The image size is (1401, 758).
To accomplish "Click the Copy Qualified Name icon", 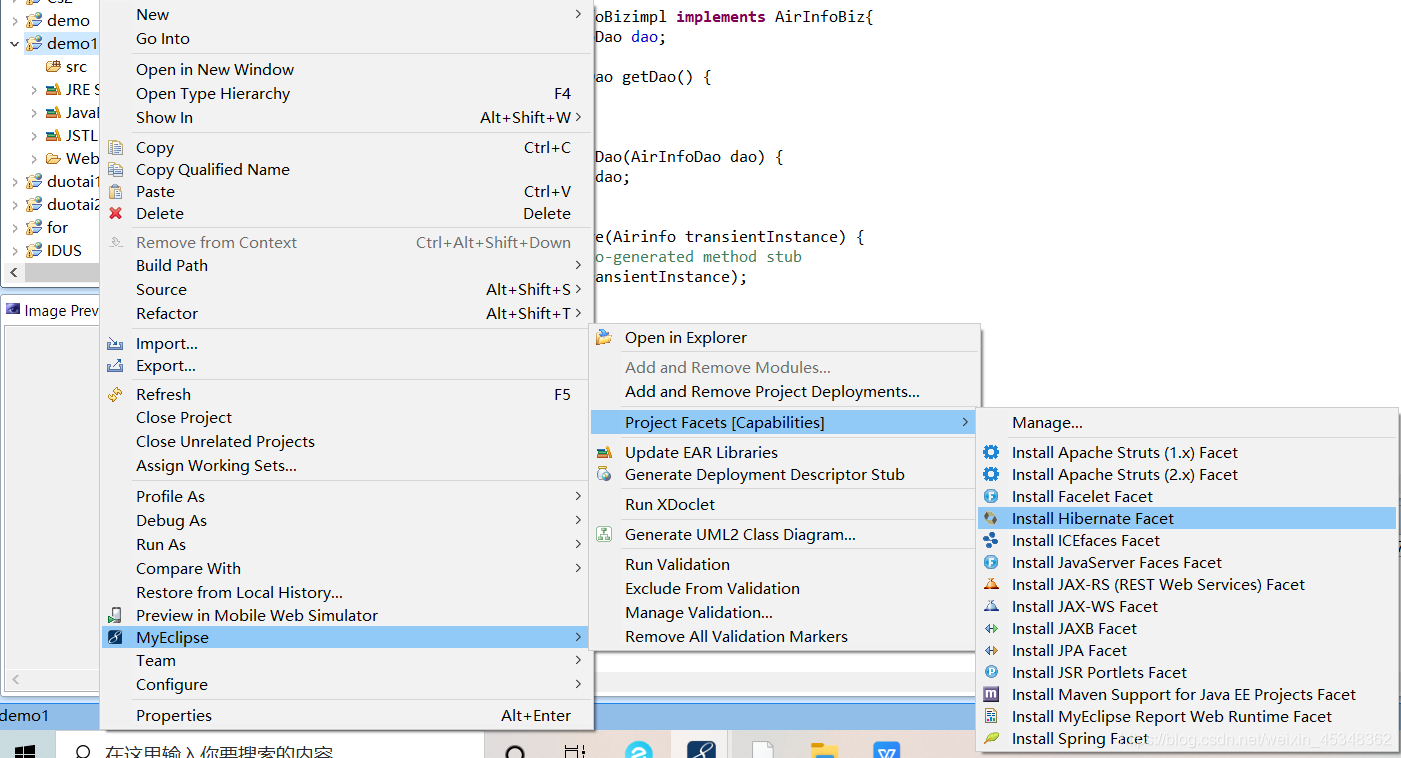I will 115,169.
